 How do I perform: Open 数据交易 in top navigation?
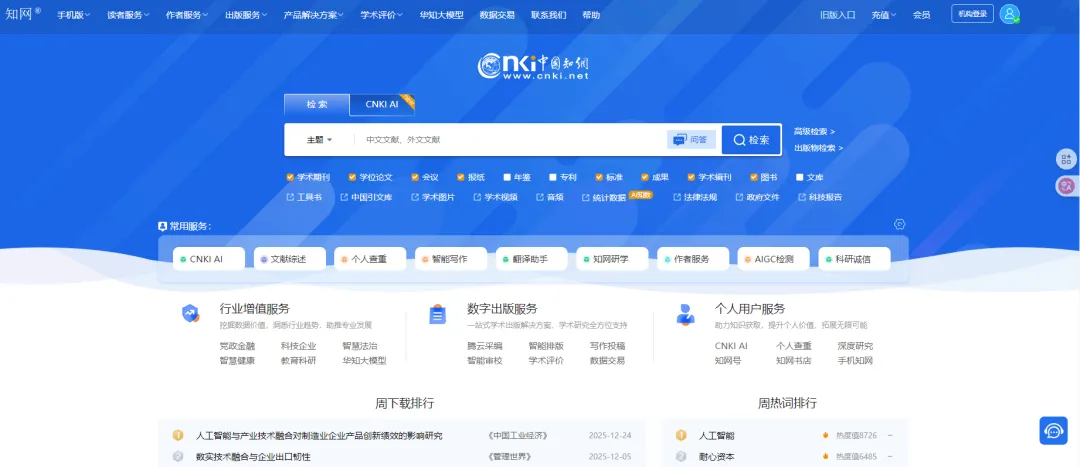coord(497,14)
